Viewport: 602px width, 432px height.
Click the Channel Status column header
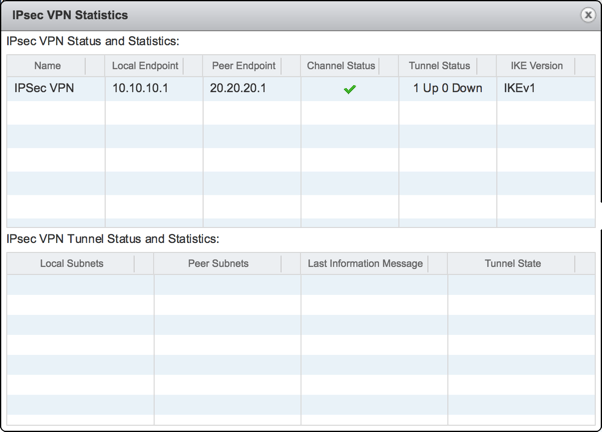(341, 66)
